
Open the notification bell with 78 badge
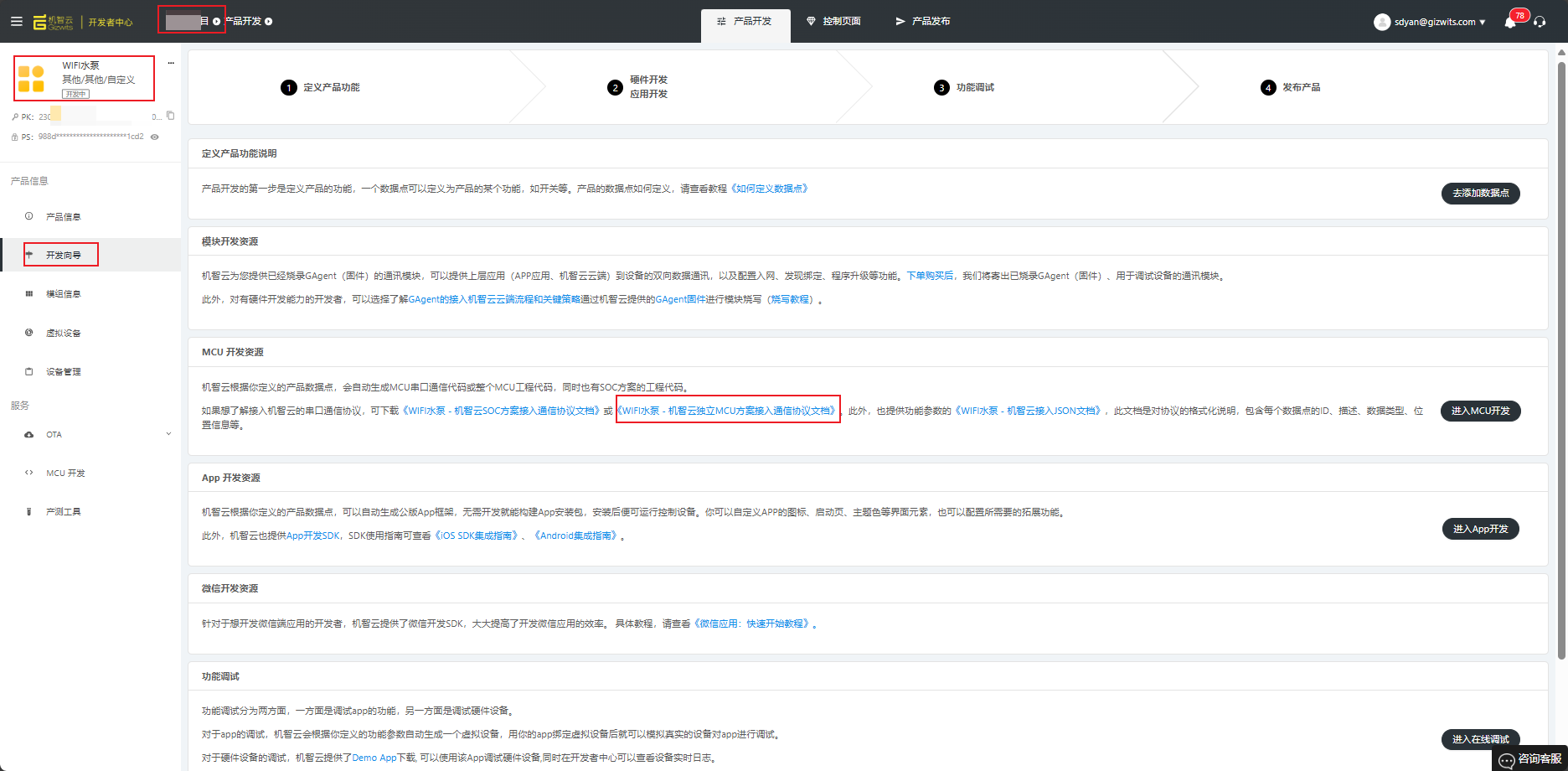click(1510, 22)
